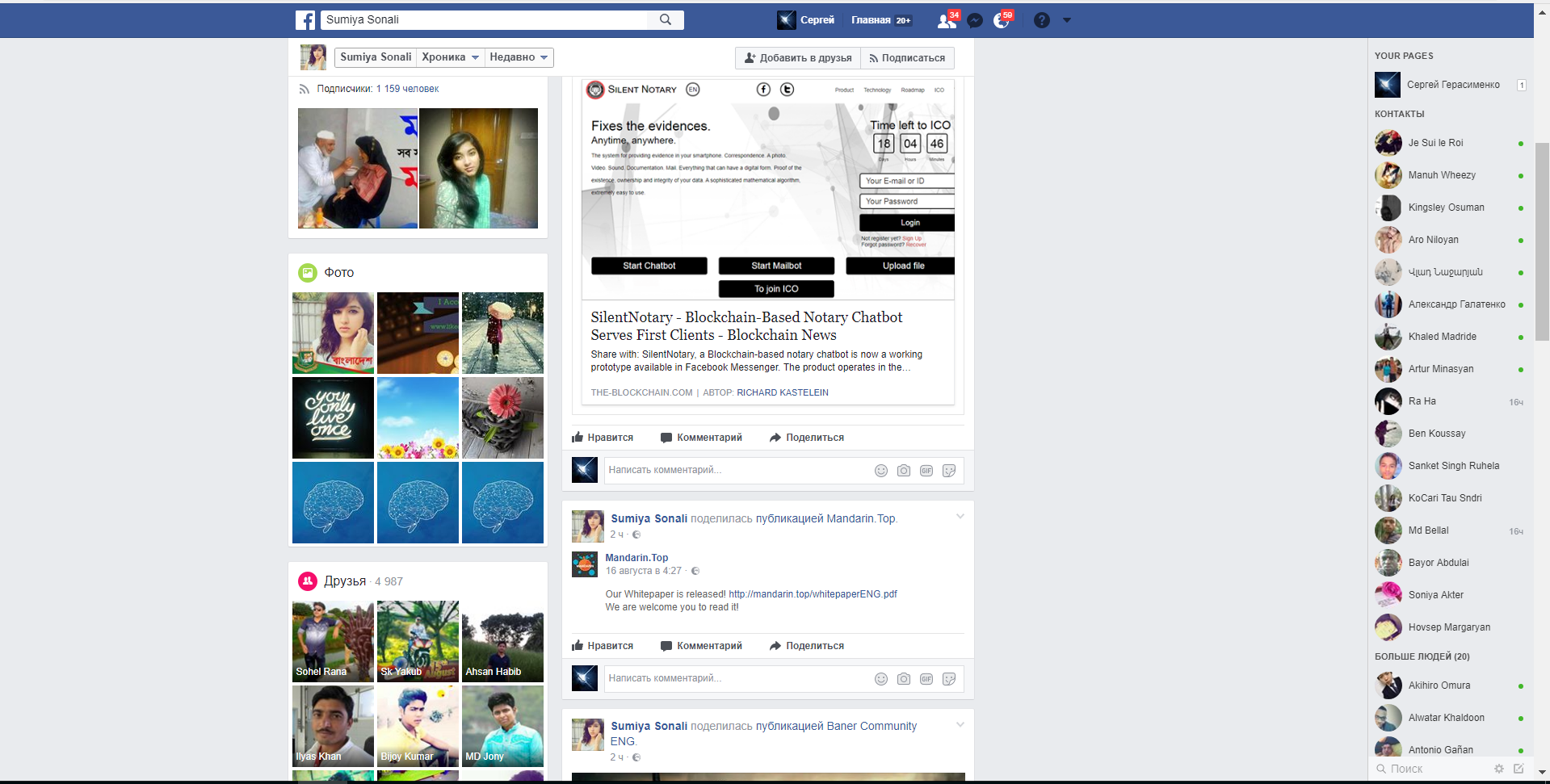The height and width of the screenshot is (784, 1550).
Task: Go to Главная in top bar
Action: [x=871, y=20]
